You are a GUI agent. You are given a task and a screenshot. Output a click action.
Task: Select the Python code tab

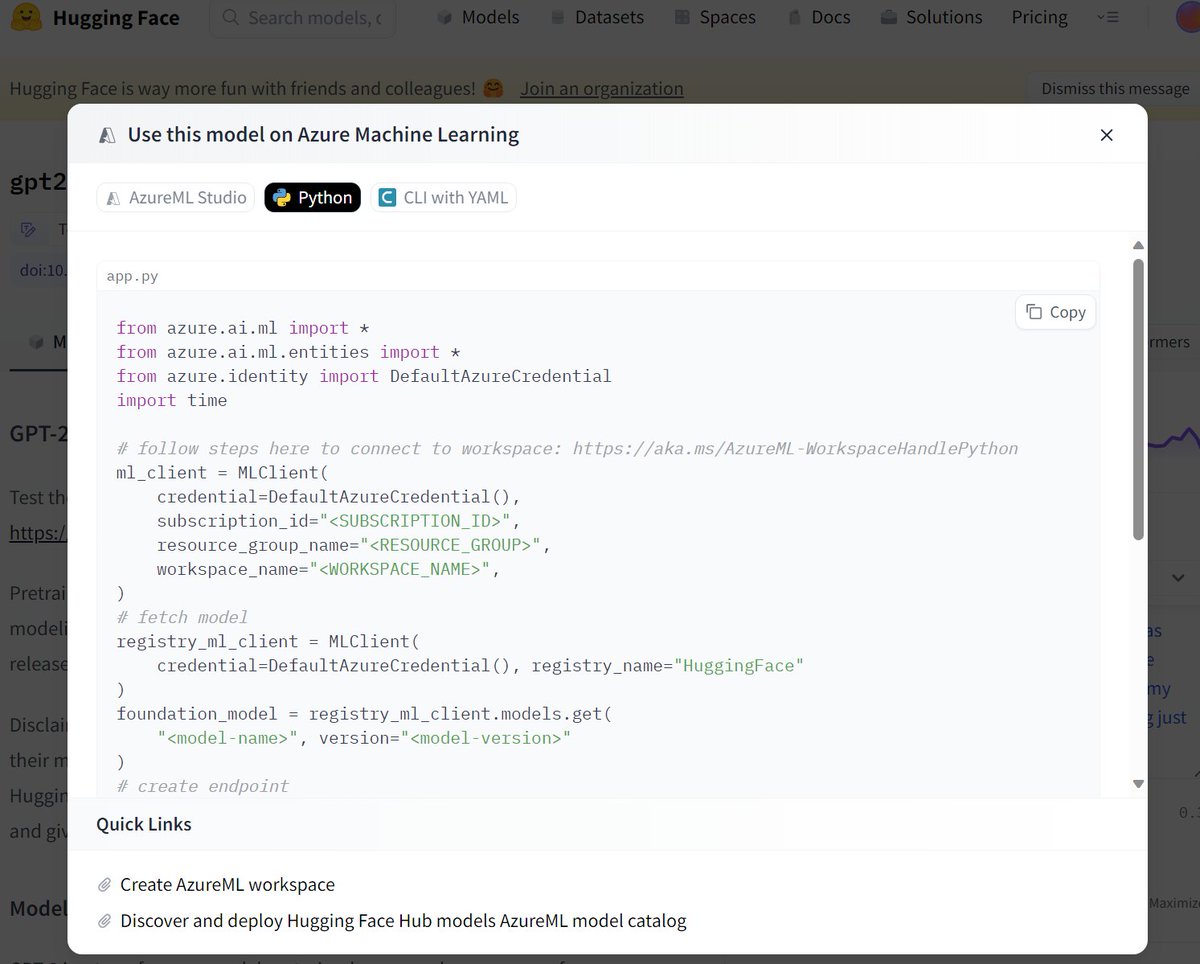312,197
